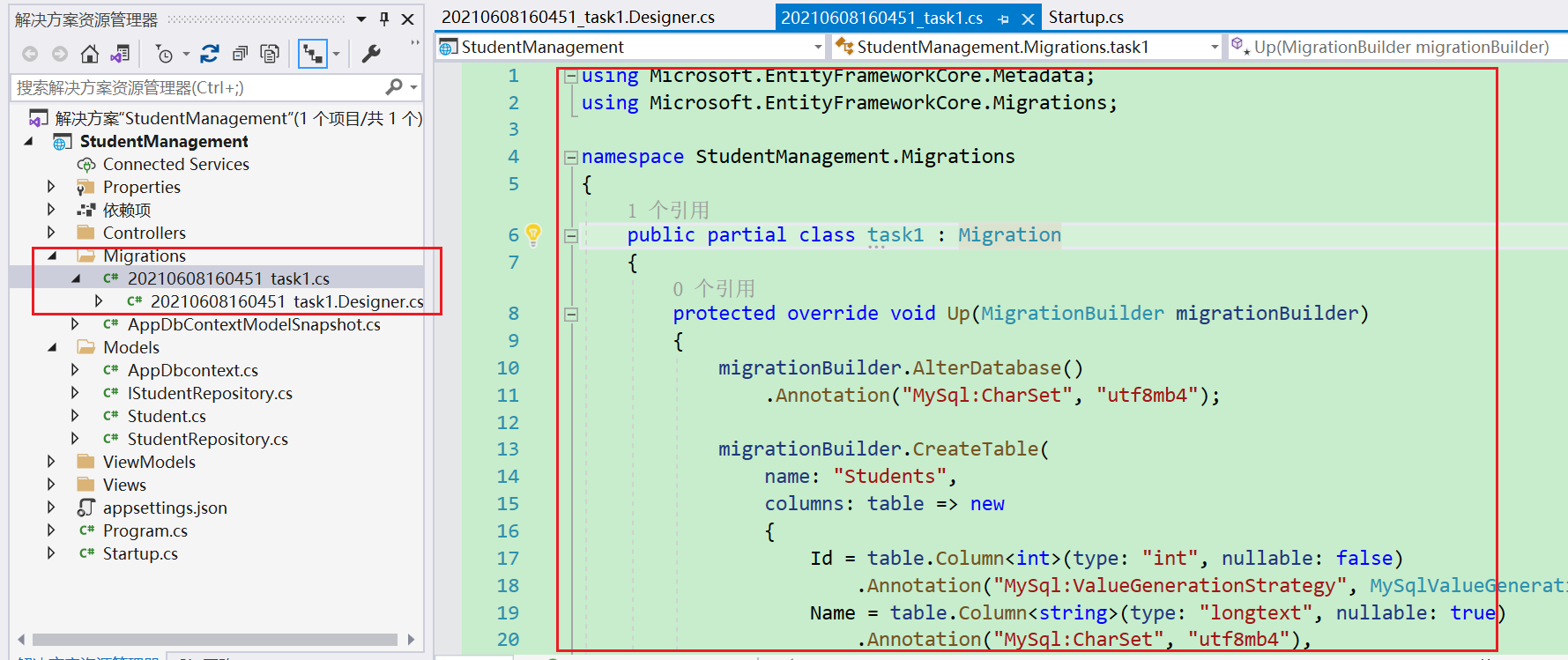
Task: Click the '0 个引用' CodeLens link
Action: [x=713, y=288]
